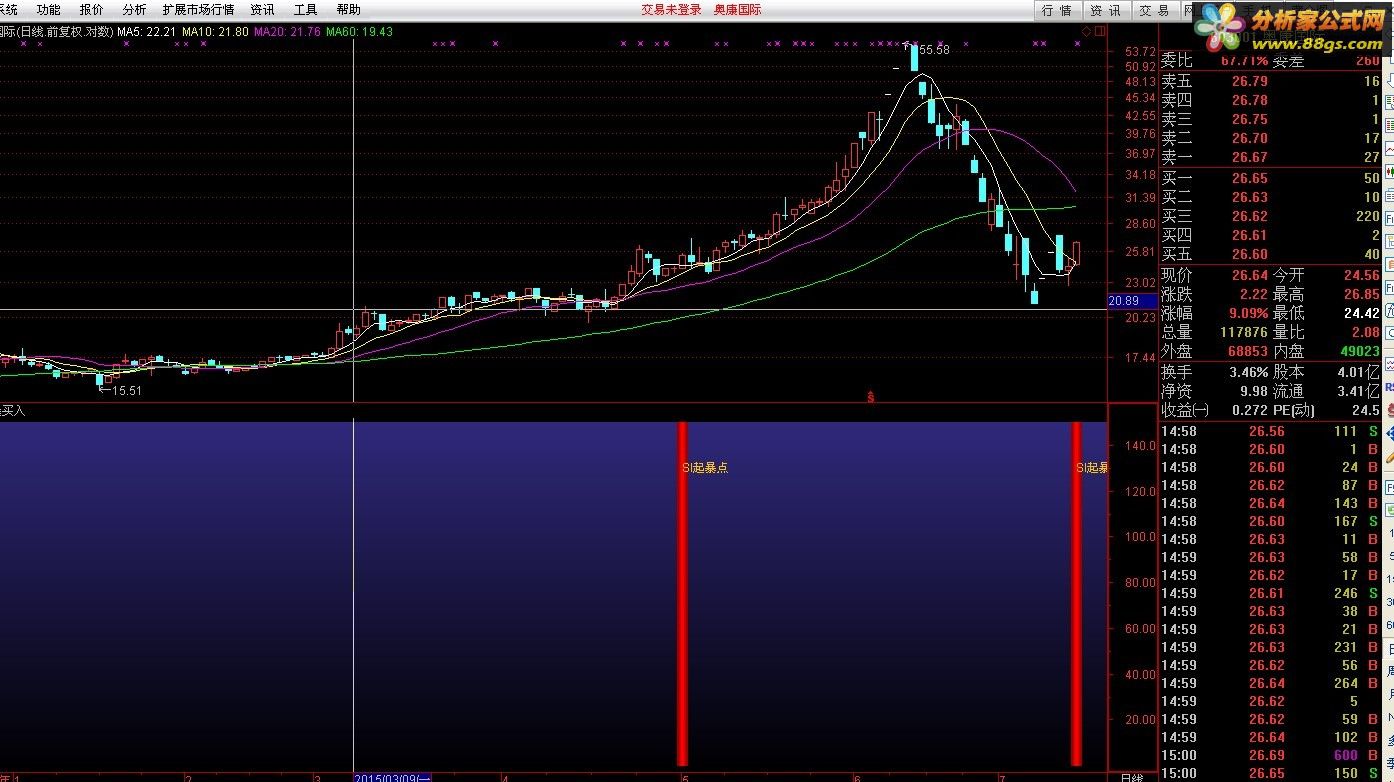Open the 工具 menu

click(x=306, y=9)
